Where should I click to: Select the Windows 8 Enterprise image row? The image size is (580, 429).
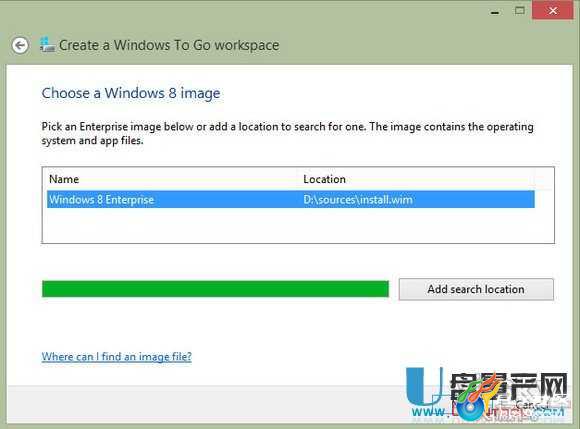(x=291, y=199)
